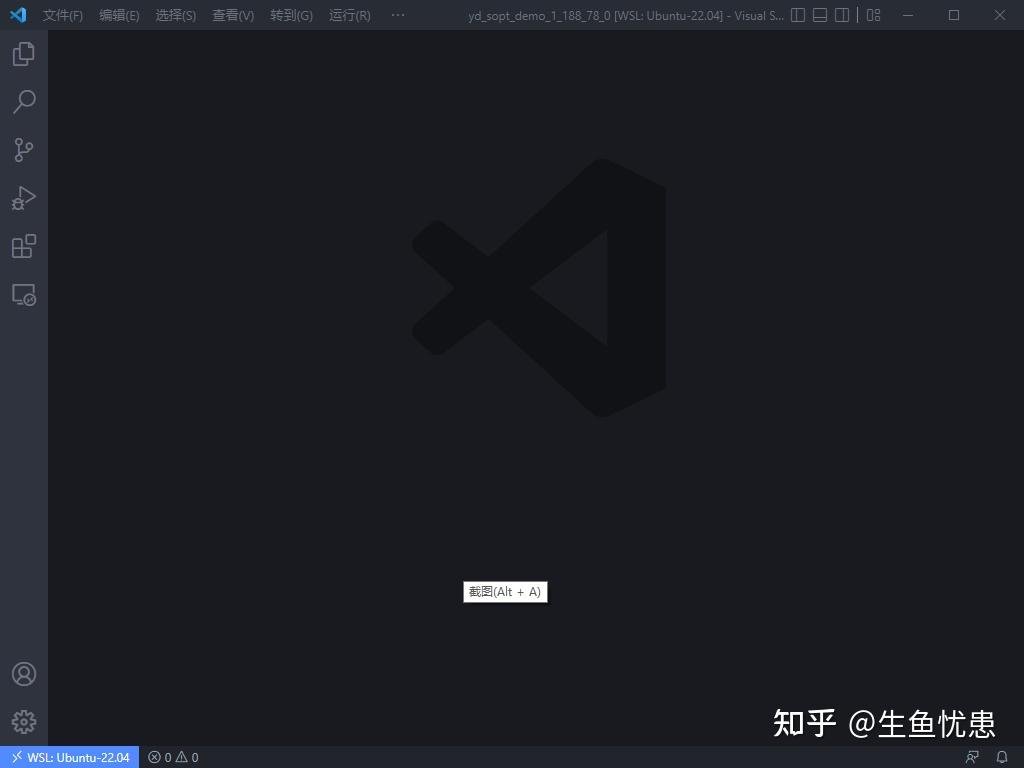Toggle the Secondary Side Bar visibility
1024x768 pixels.
pos(843,15)
